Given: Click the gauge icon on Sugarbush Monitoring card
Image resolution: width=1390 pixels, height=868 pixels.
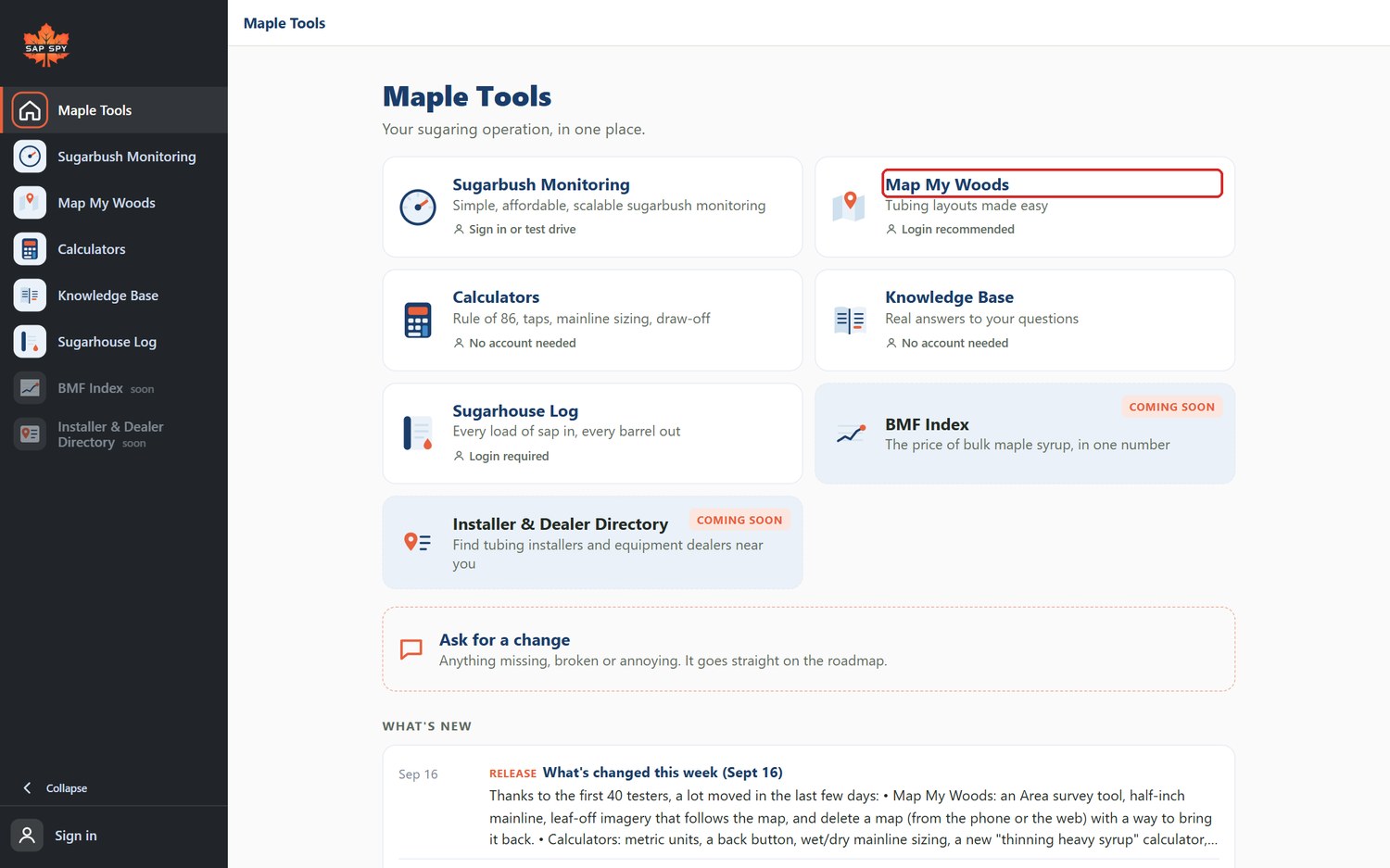Looking at the screenshot, I should pyautogui.click(x=418, y=207).
